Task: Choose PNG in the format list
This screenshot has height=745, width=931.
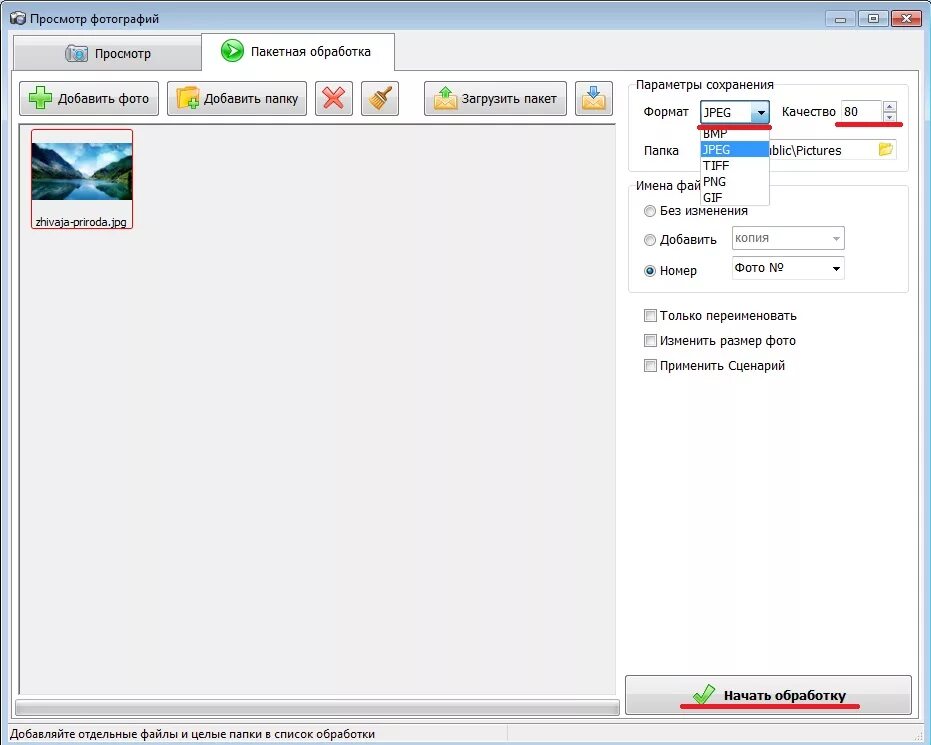Action: [734, 182]
